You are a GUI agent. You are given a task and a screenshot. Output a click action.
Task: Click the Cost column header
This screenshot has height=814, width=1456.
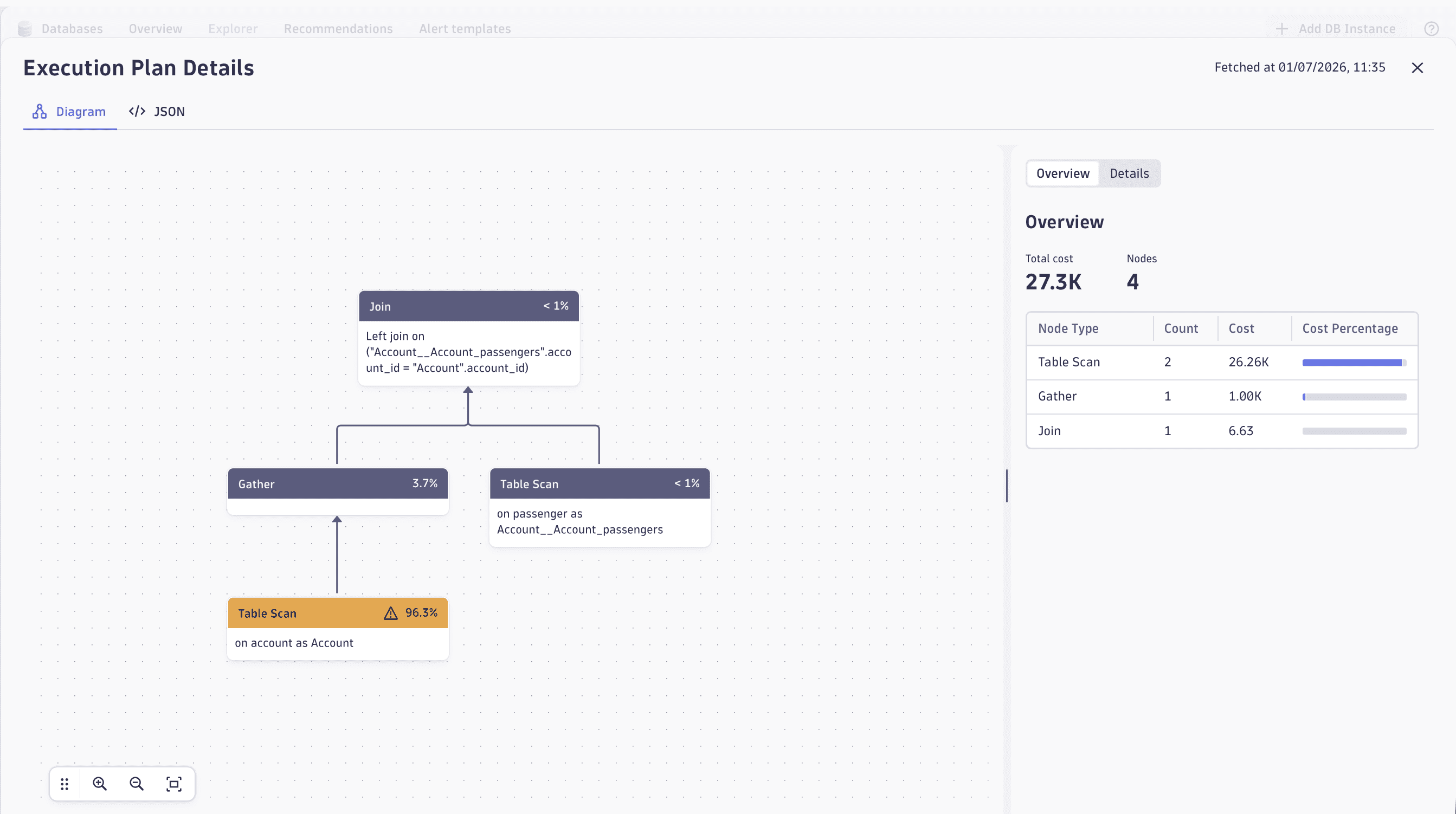(1241, 328)
